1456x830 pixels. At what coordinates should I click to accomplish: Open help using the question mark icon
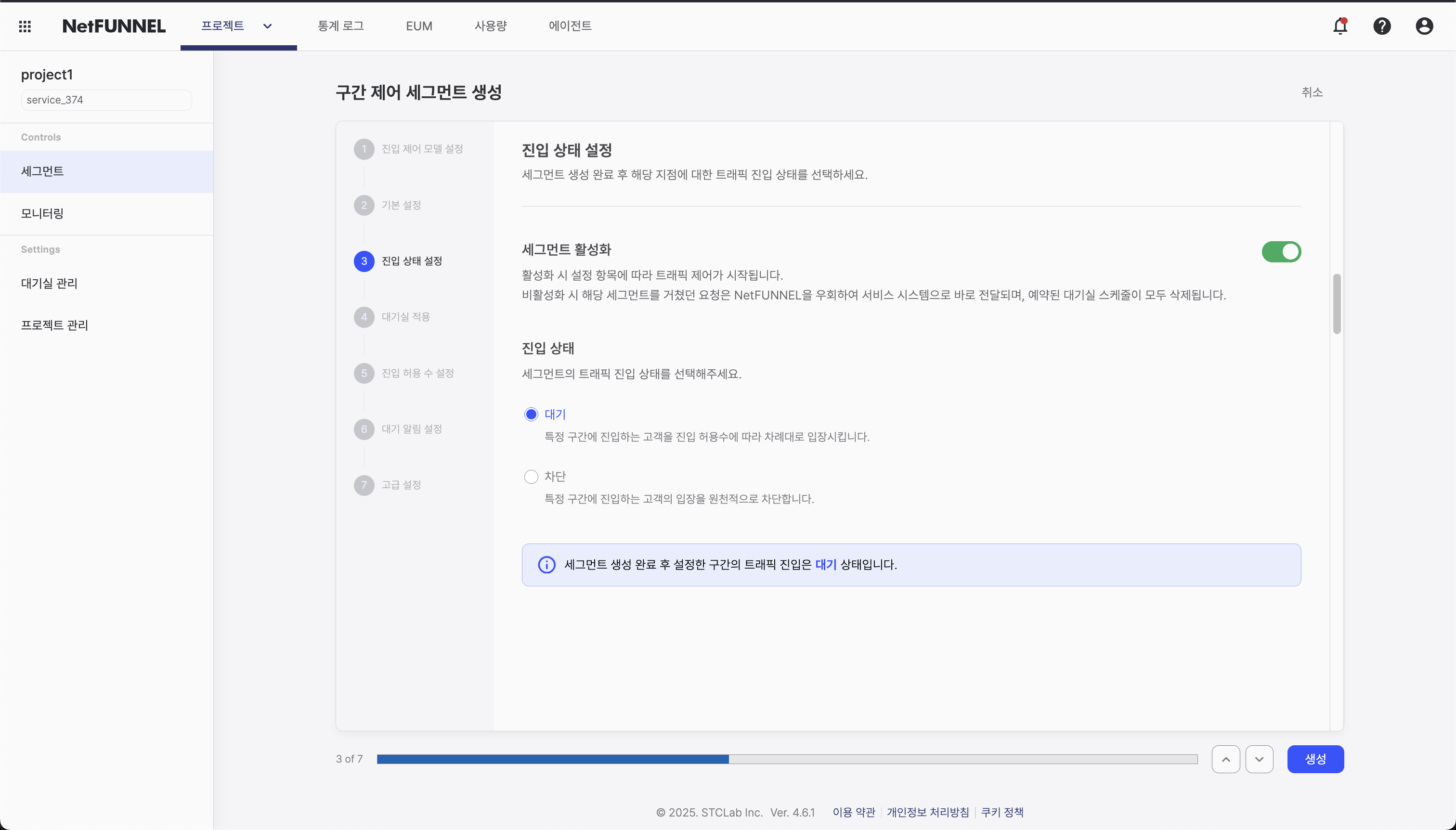point(1382,26)
